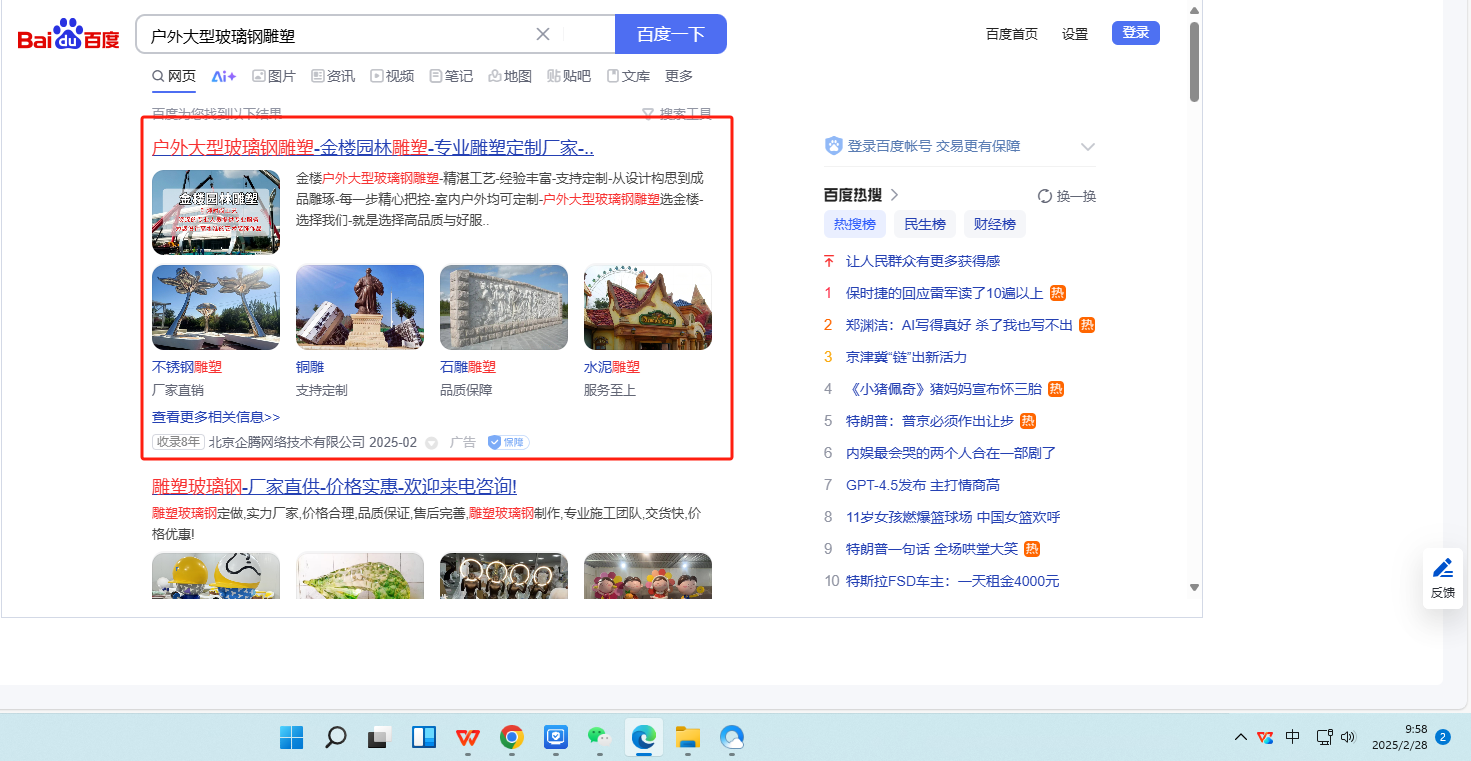This screenshot has height=761, width=1471.
Task: Open the 更多 search categories menu
Action: coord(679,76)
